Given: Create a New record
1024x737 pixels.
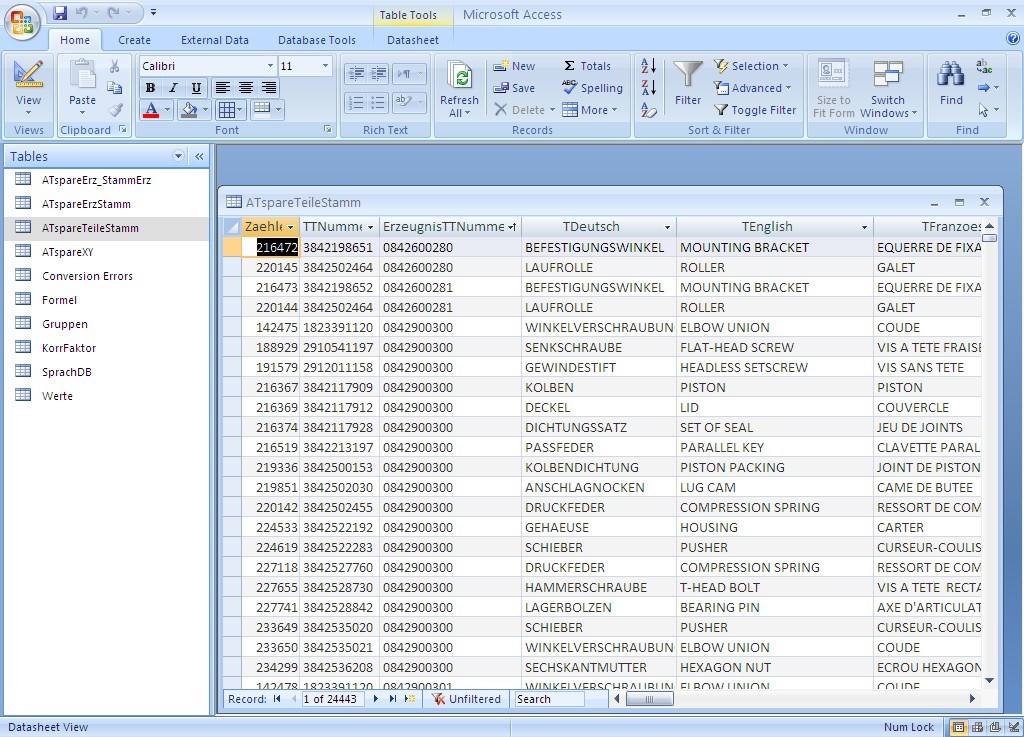Looking at the screenshot, I should [514, 66].
